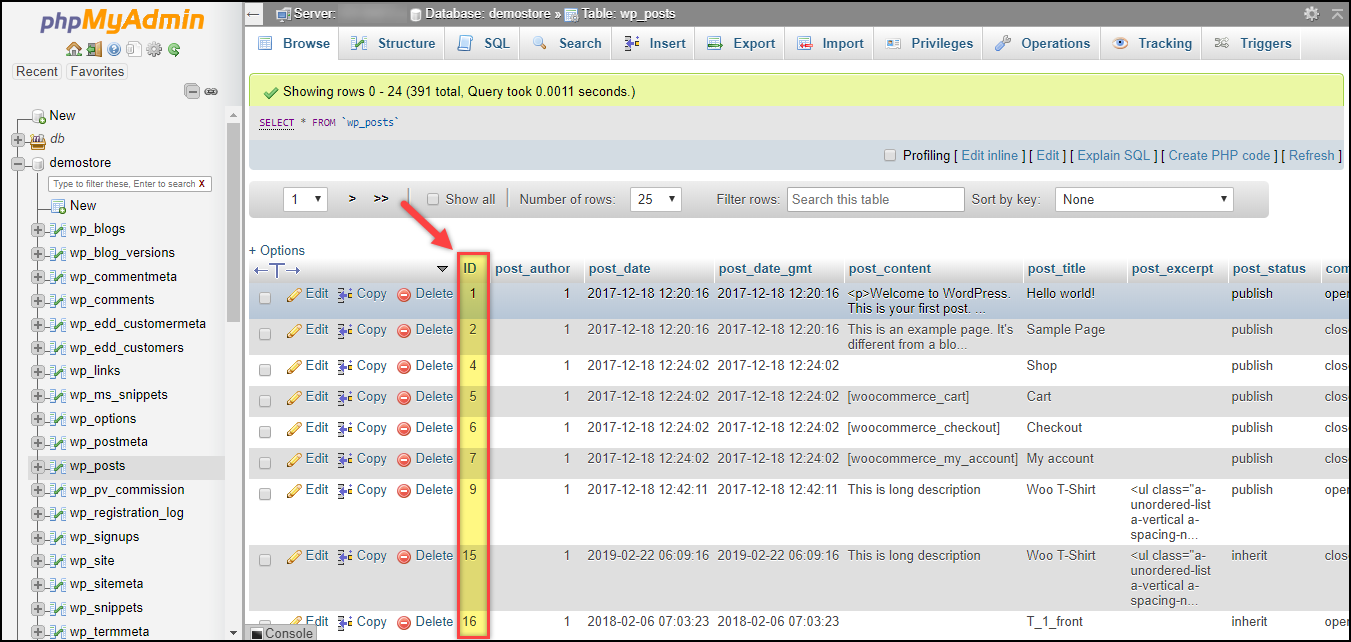
Task: Open the navigation panel settings gear icon
Action: click(154, 49)
